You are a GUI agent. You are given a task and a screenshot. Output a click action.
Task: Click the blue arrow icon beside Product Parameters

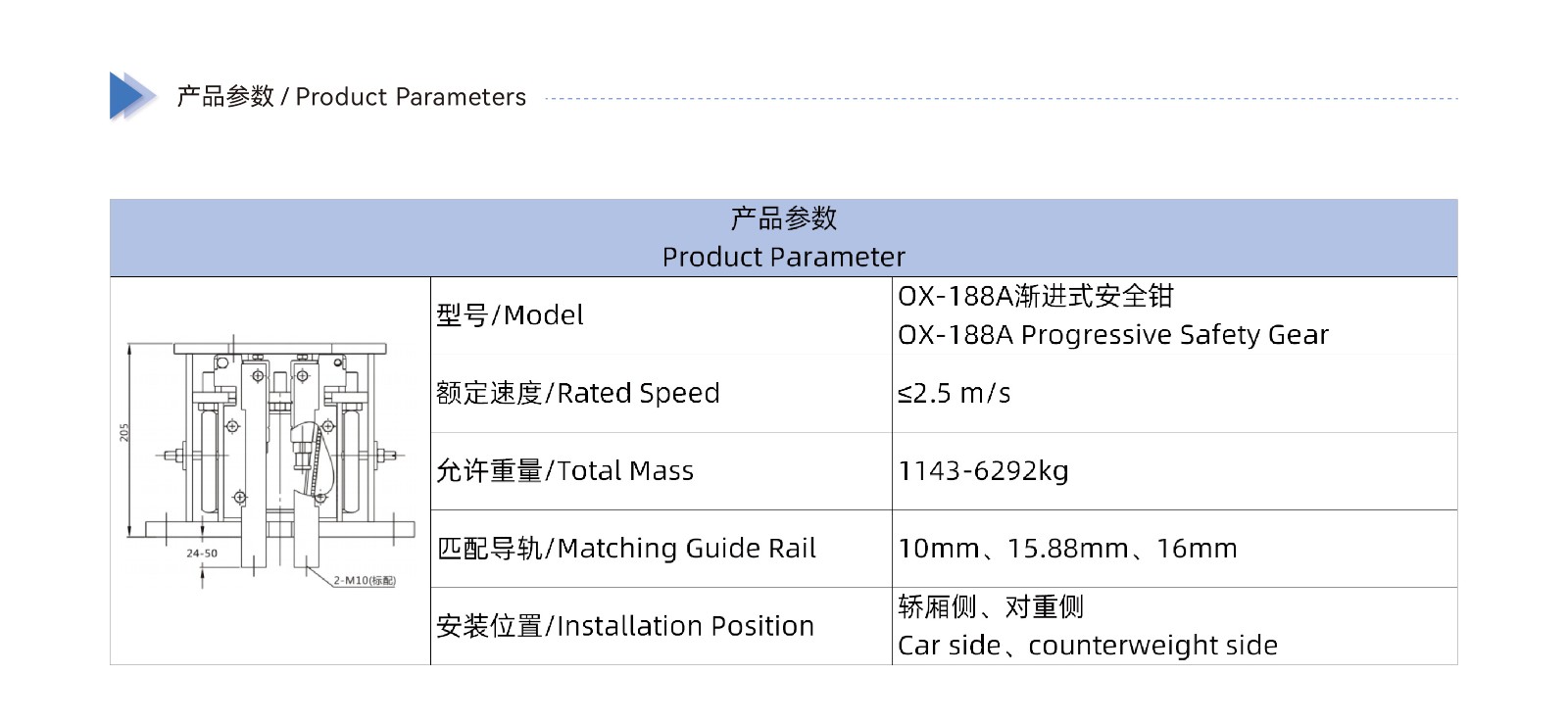point(132,96)
